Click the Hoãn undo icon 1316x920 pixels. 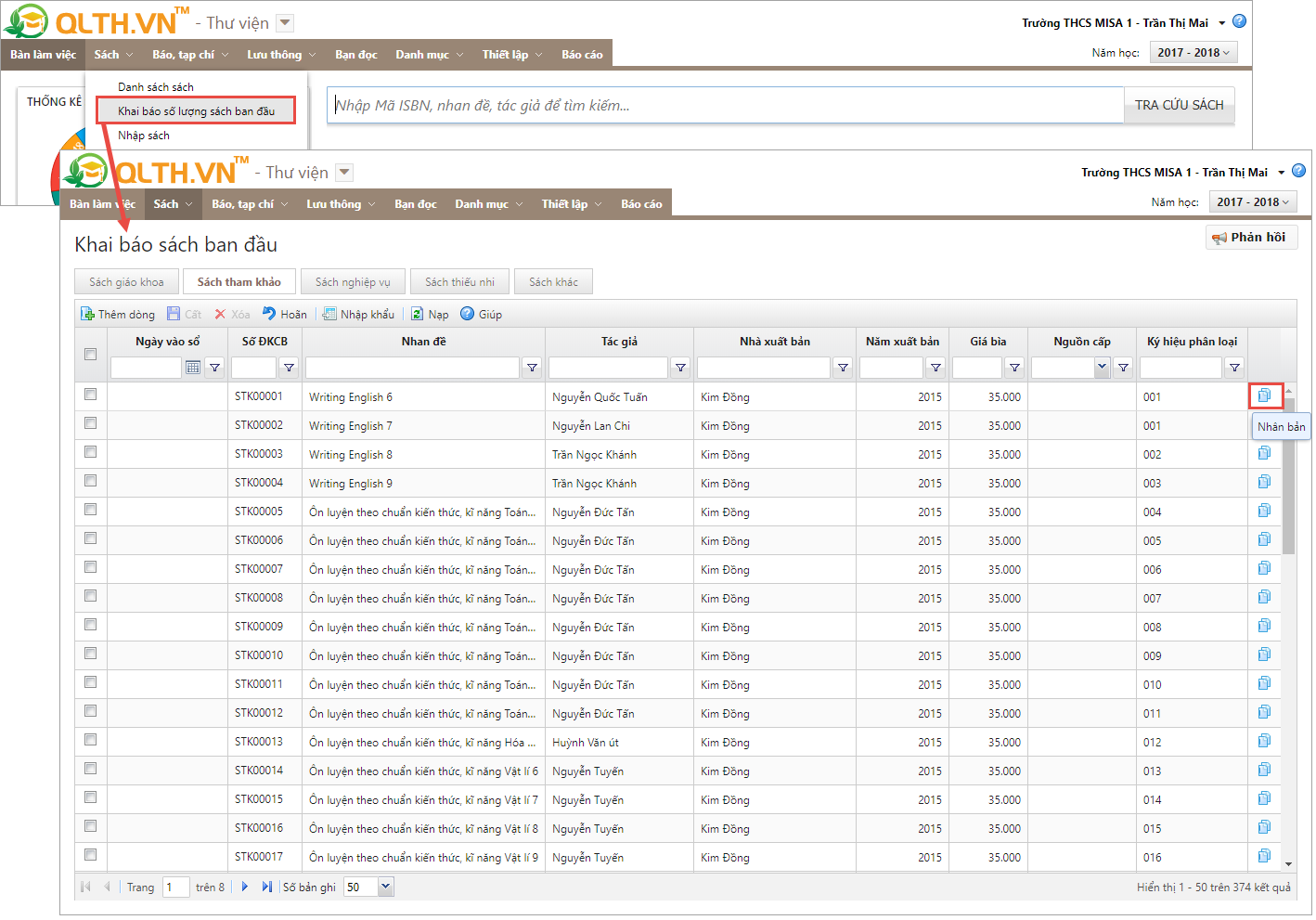coord(269,314)
